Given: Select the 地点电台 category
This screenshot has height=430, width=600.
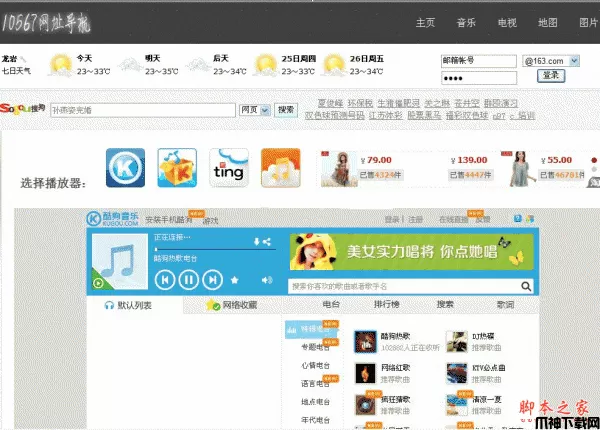Looking at the screenshot, I should pos(315,402).
